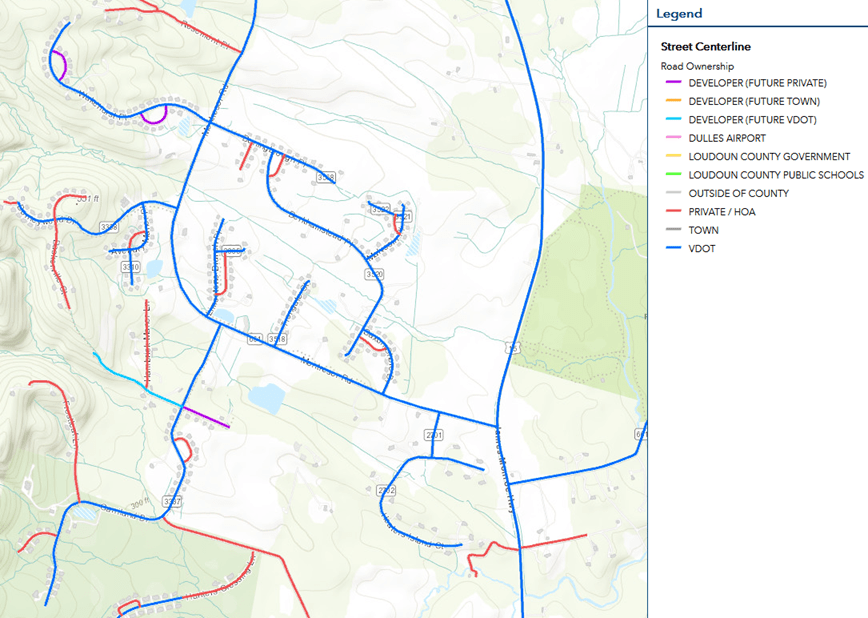Click the yellow Loudoun County Government swatch
The height and width of the screenshot is (618, 868).
point(673,156)
